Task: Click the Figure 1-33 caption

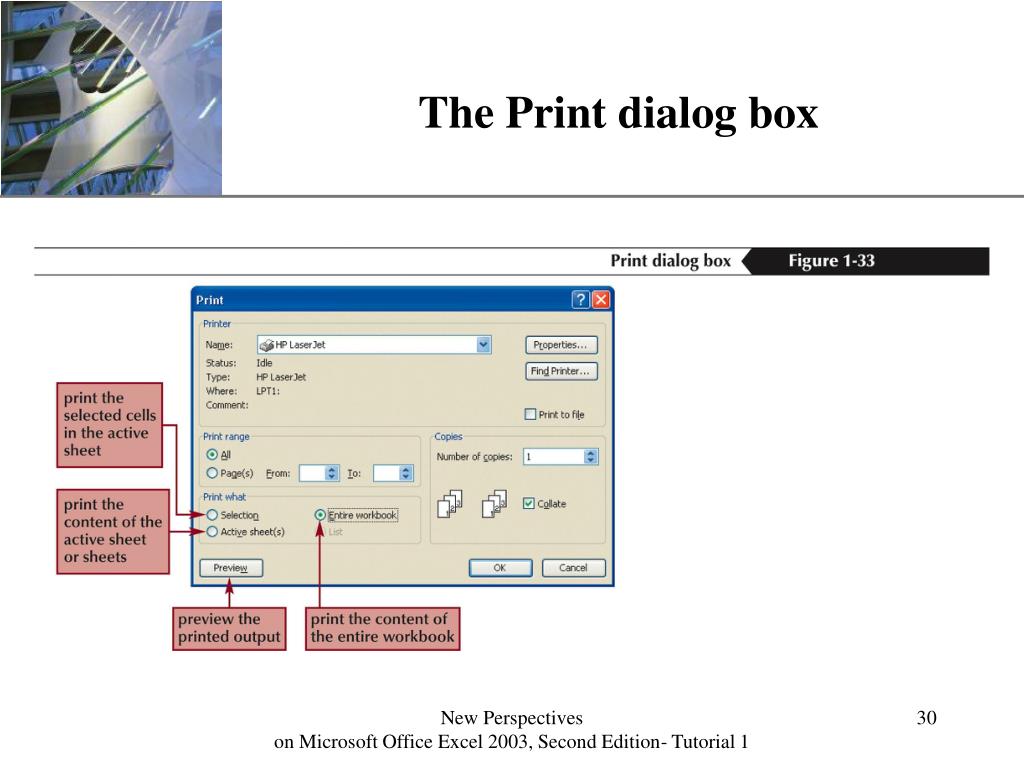Action: tap(831, 261)
